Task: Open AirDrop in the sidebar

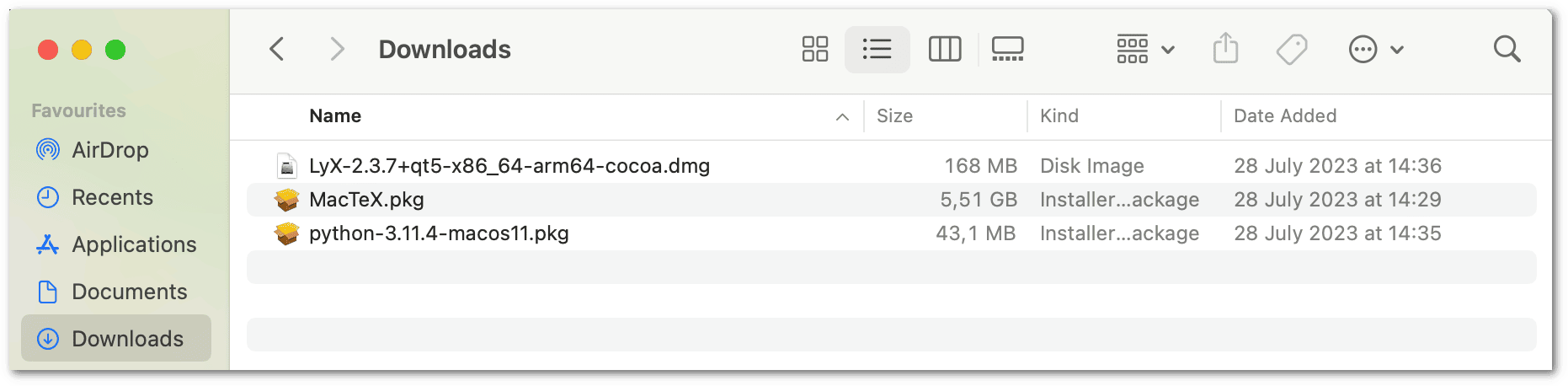Action: click(x=109, y=150)
